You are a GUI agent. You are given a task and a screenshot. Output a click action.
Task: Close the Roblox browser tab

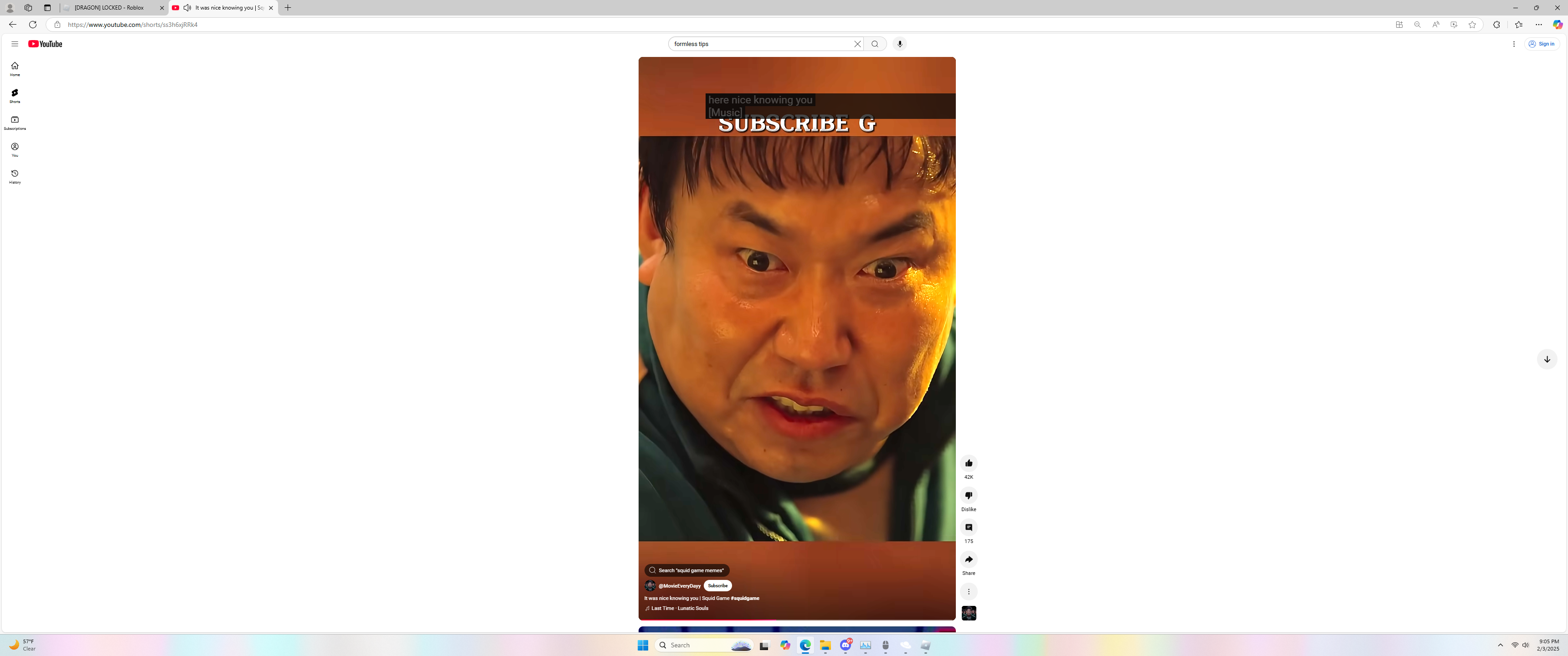162,8
